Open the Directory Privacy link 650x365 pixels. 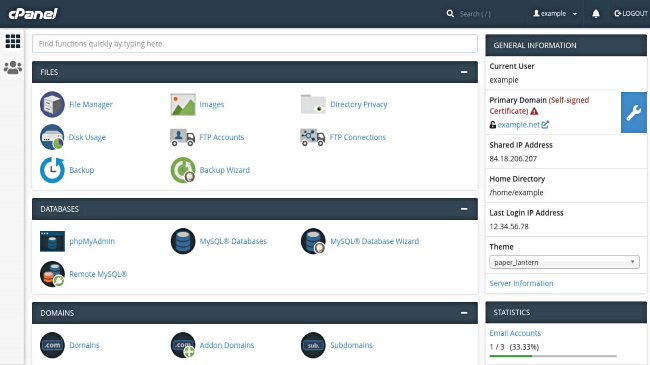[x=359, y=105]
